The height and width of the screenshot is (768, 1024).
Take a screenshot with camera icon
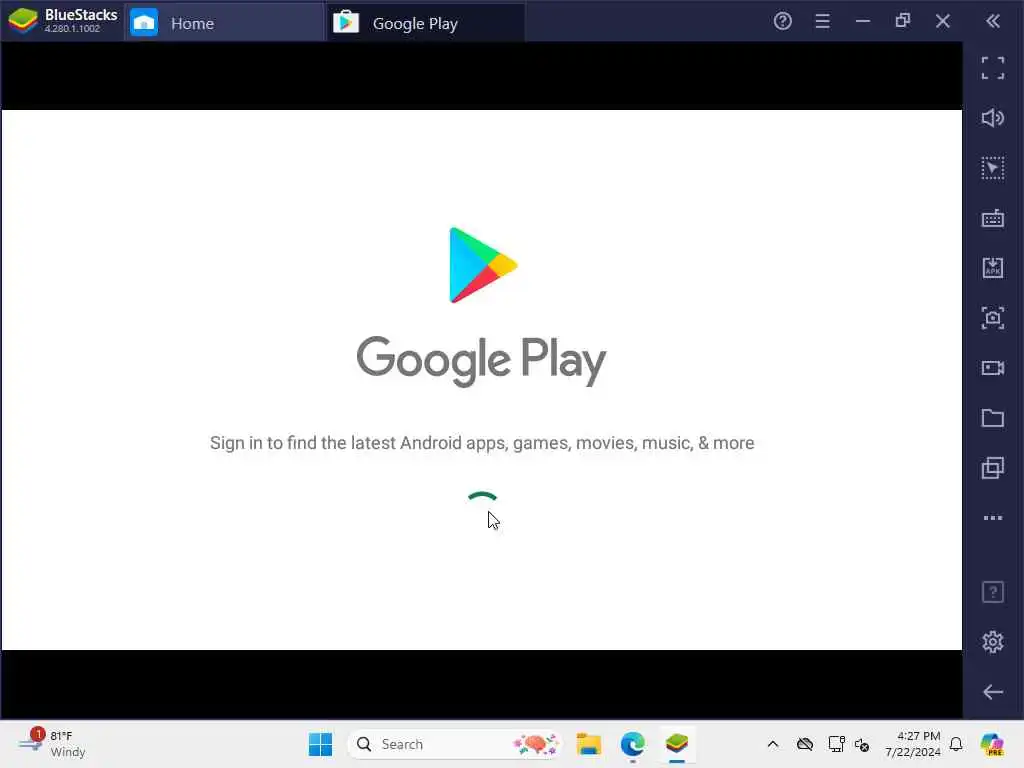coord(993,318)
